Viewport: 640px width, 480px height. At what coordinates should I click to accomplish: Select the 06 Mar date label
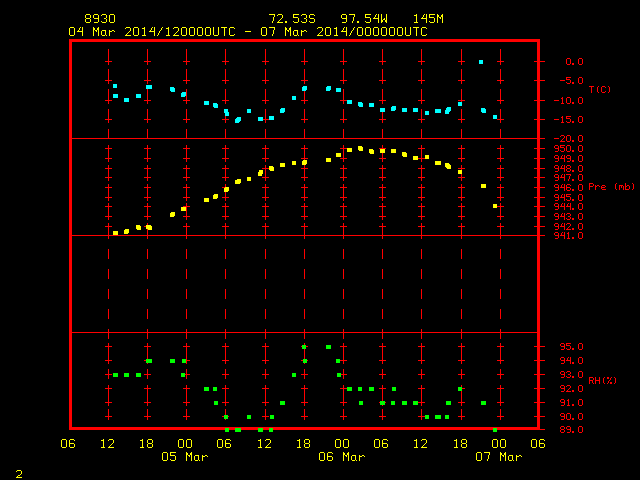342,457
